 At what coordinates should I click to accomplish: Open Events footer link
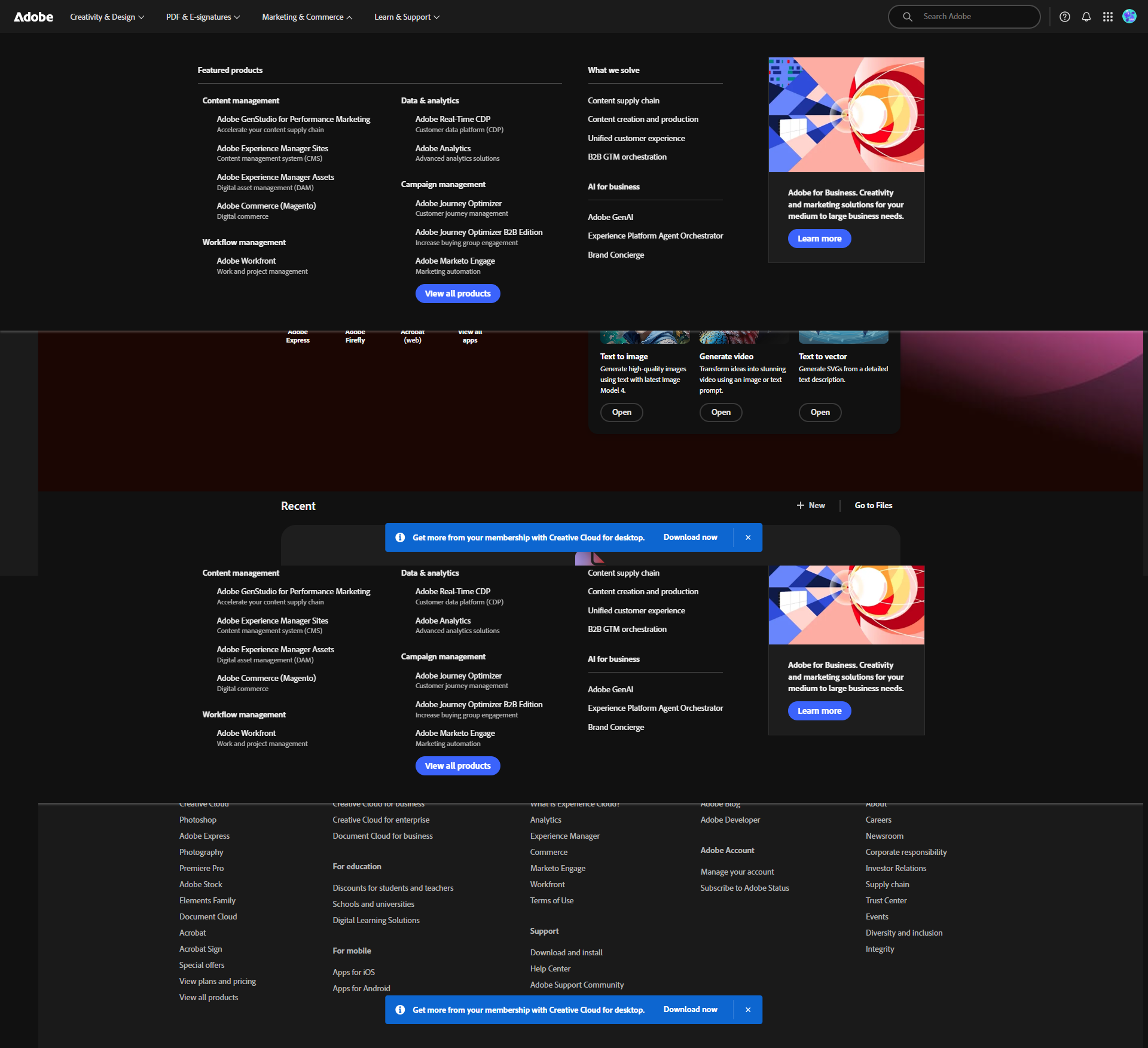pyautogui.click(x=877, y=916)
